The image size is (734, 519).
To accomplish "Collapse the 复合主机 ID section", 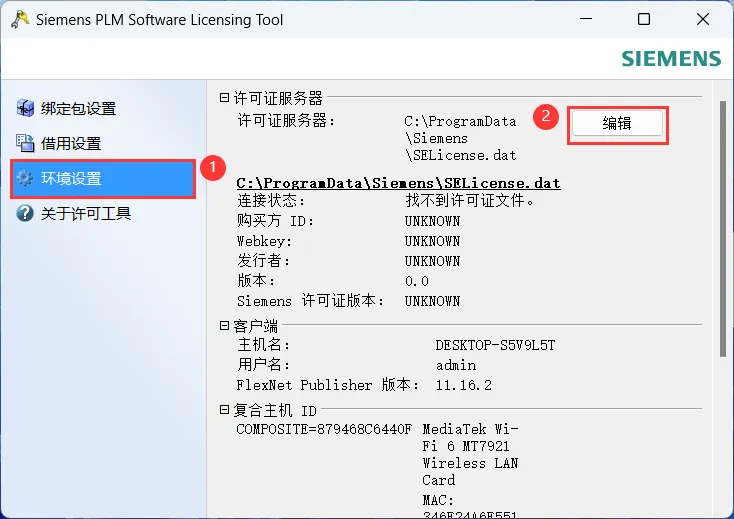I will (x=224, y=410).
